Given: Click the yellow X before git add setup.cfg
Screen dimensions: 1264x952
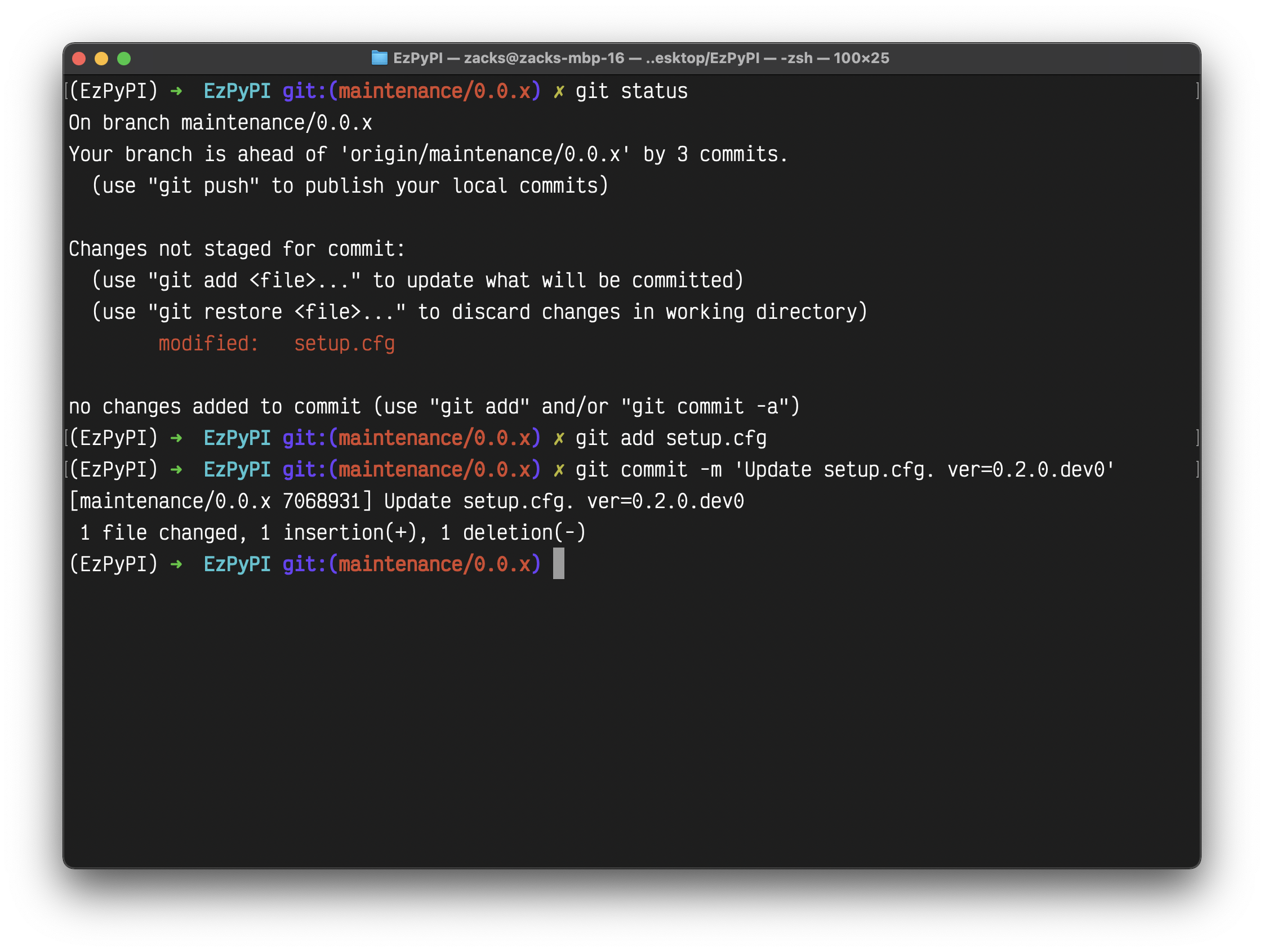Looking at the screenshot, I should 558,438.
